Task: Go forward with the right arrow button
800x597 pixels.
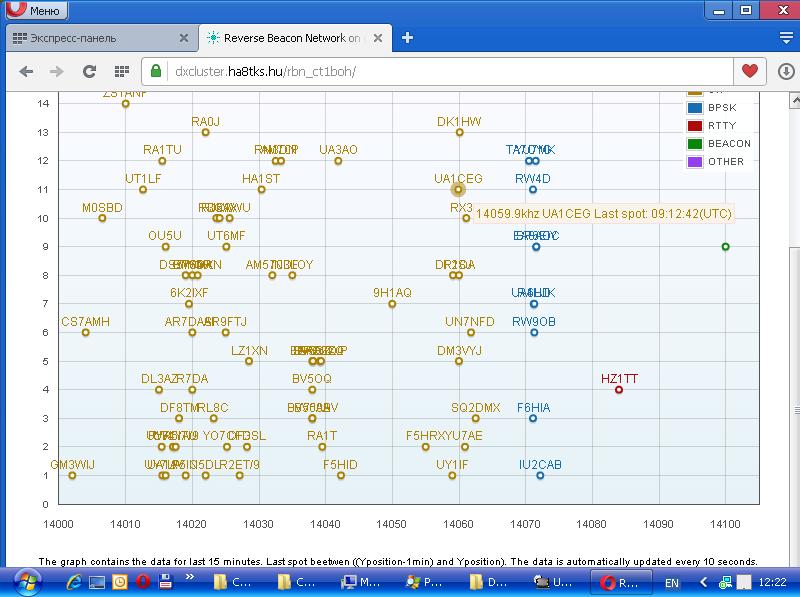Action: click(x=57, y=71)
